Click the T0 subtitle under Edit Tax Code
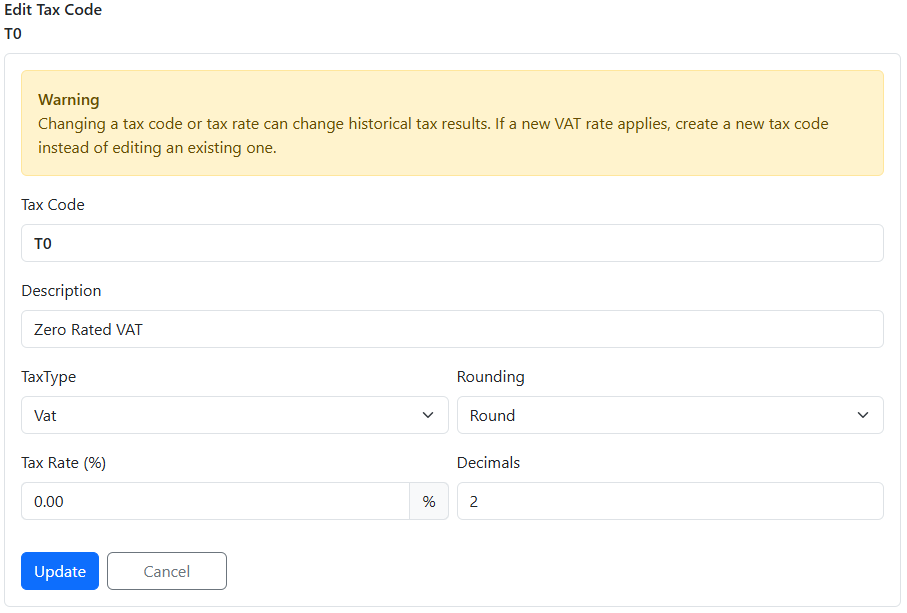907x613 pixels. 13,33
